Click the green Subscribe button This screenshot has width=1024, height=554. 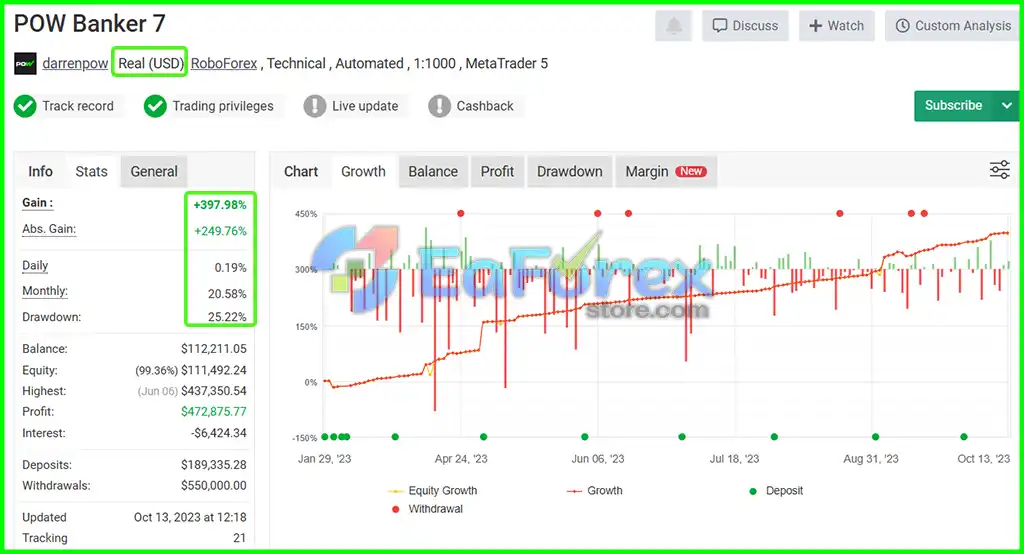tap(953, 106)
